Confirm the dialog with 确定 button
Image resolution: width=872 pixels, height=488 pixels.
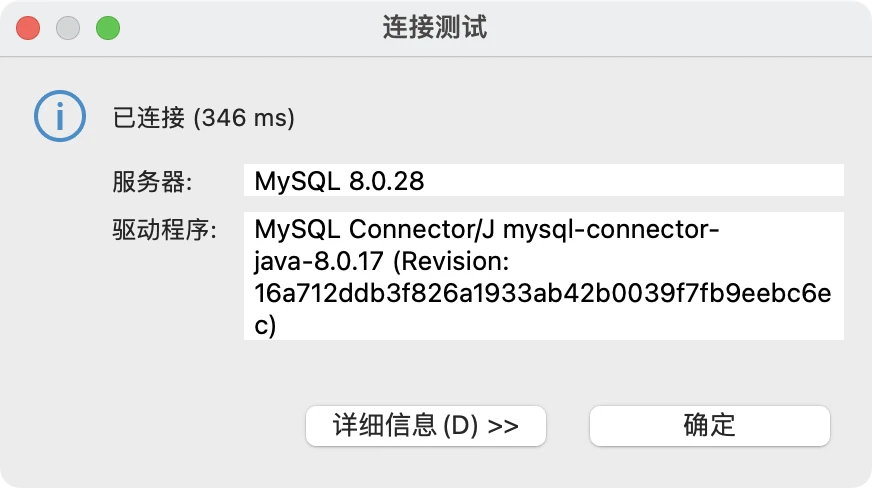click(x=710, y=426)
